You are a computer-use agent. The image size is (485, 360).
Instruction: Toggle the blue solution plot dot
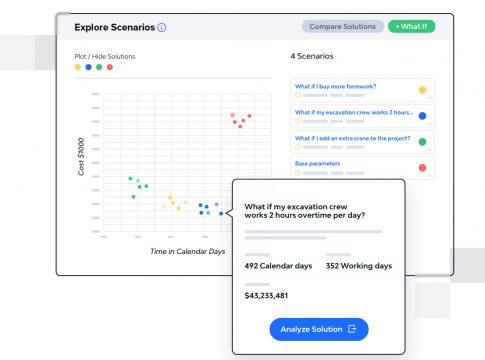click(88, 67)
